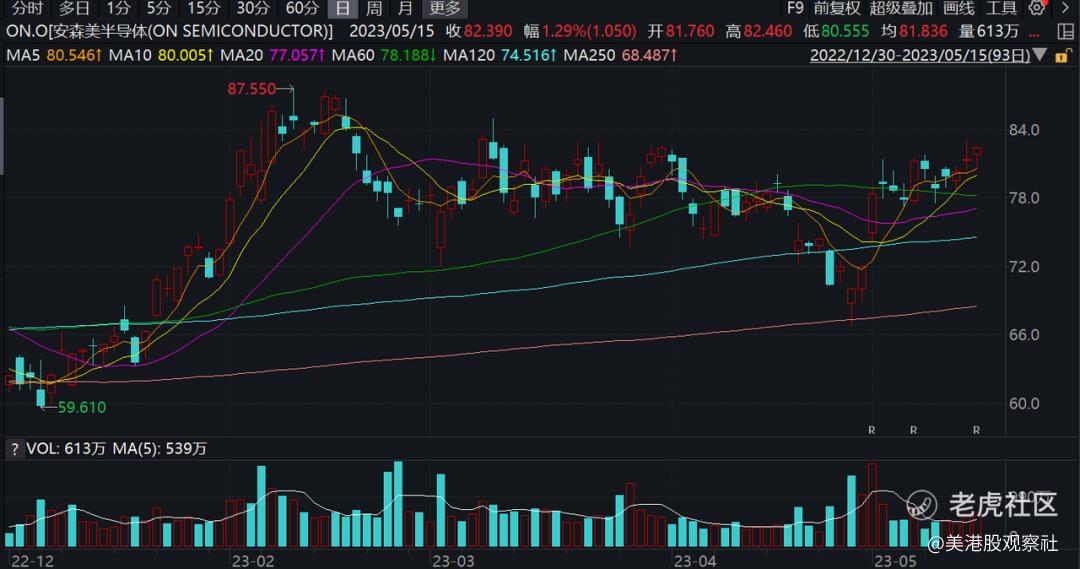Image resolution: width=1080 pixels, height=569 pixels.
Task: Click the 23-02 date axis label
Action: (x=253, y=561)
